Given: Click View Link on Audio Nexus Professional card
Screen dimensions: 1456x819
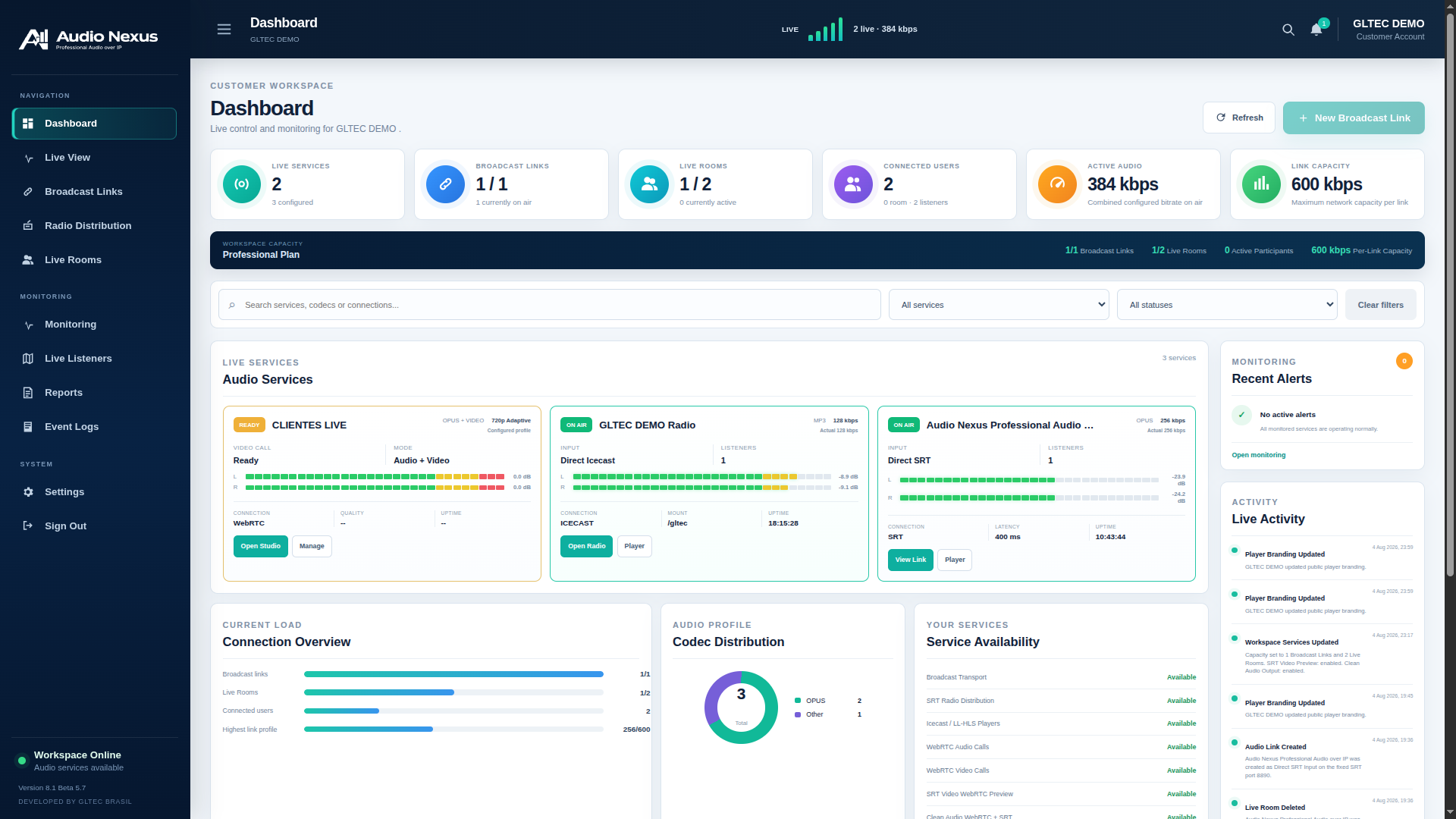Looking at the screenshot, I should 910,560.
